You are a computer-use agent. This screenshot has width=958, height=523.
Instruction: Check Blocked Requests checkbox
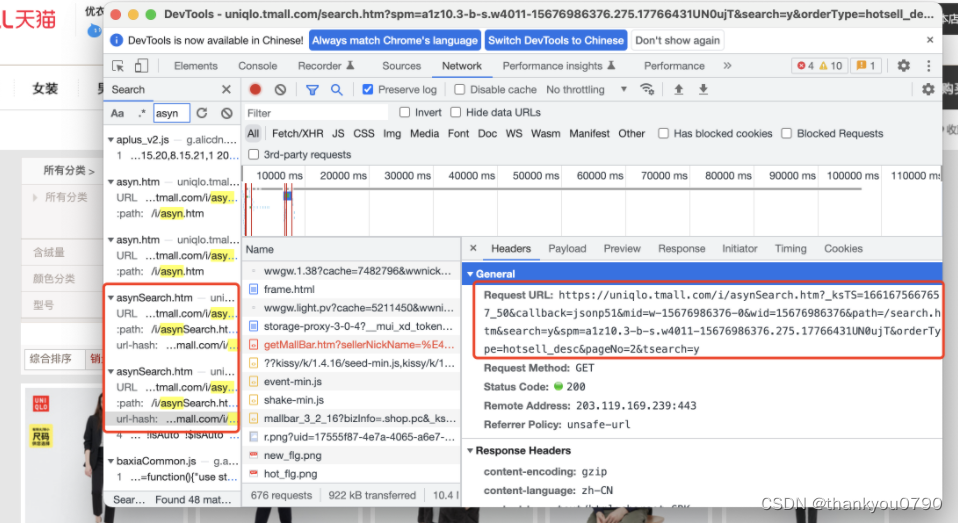pyautogui.click(x=787, y=133)
